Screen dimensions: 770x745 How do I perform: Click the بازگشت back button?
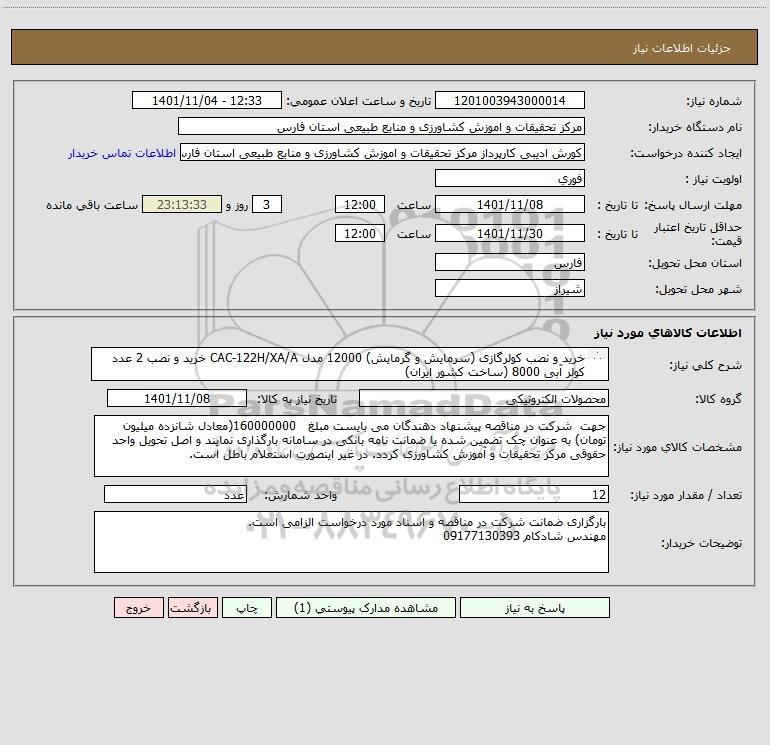click(192, 608)
